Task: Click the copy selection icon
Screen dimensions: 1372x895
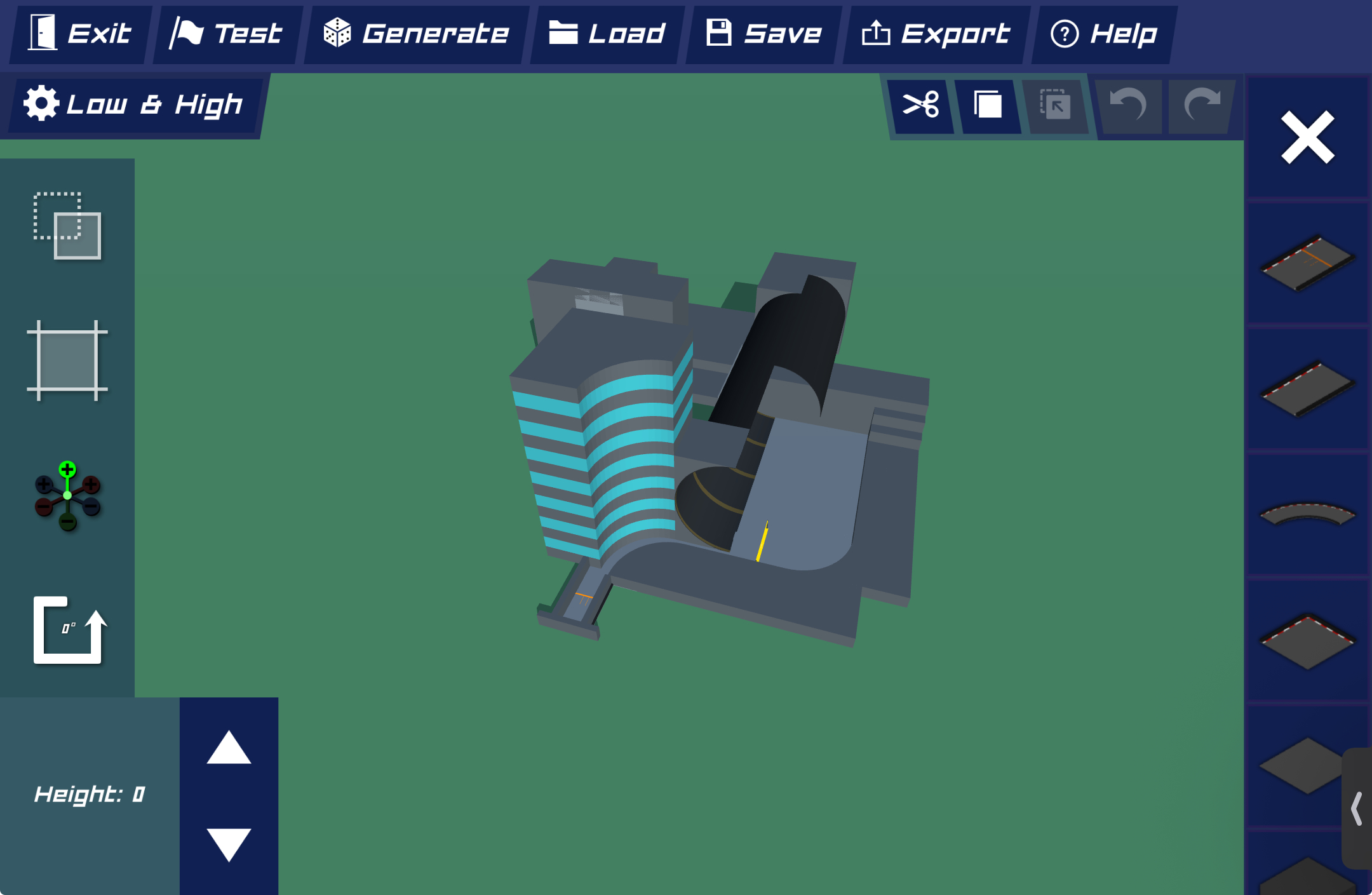Action: pyautogui.click(x=988, y=105)
